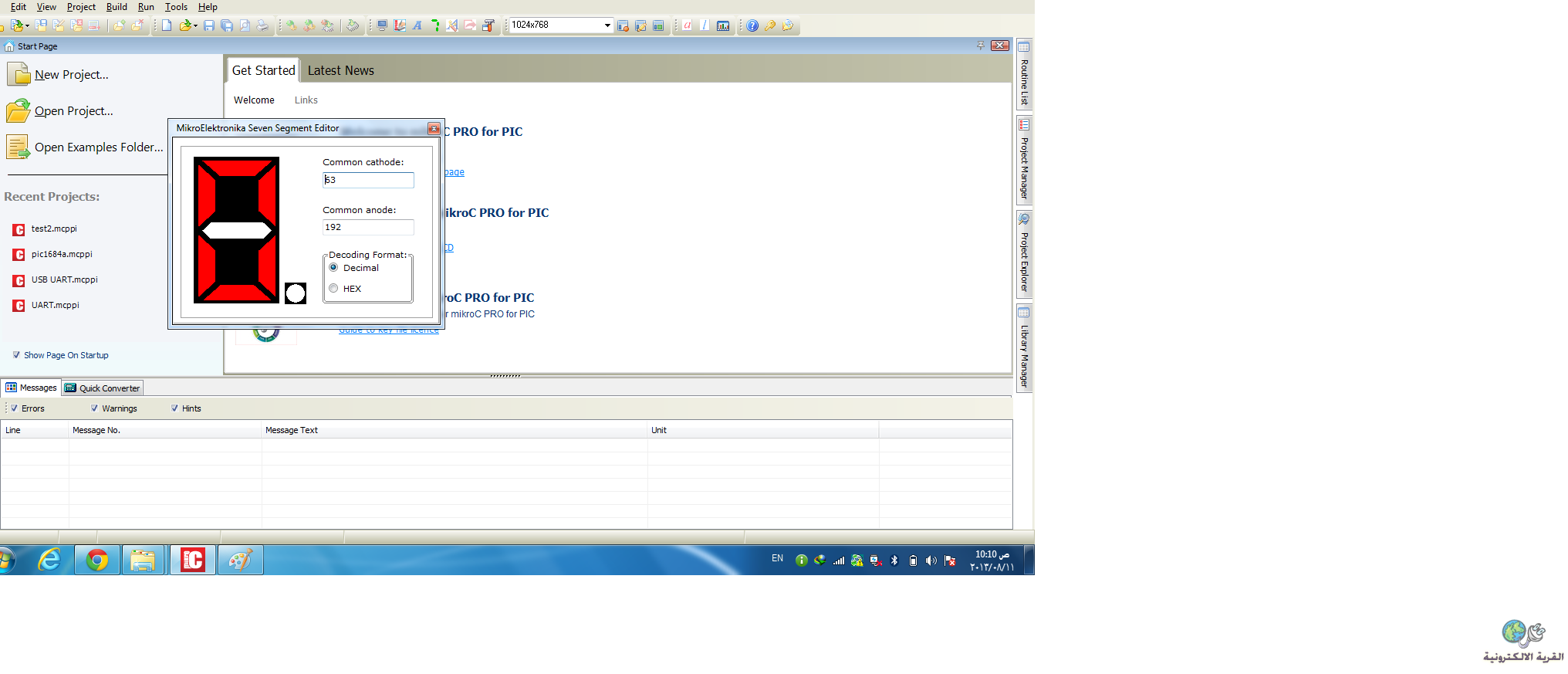Screen dimensions: 1568x674
Task: Open Windows Explorer from the taskbar
Action: (x=143, y=560)
